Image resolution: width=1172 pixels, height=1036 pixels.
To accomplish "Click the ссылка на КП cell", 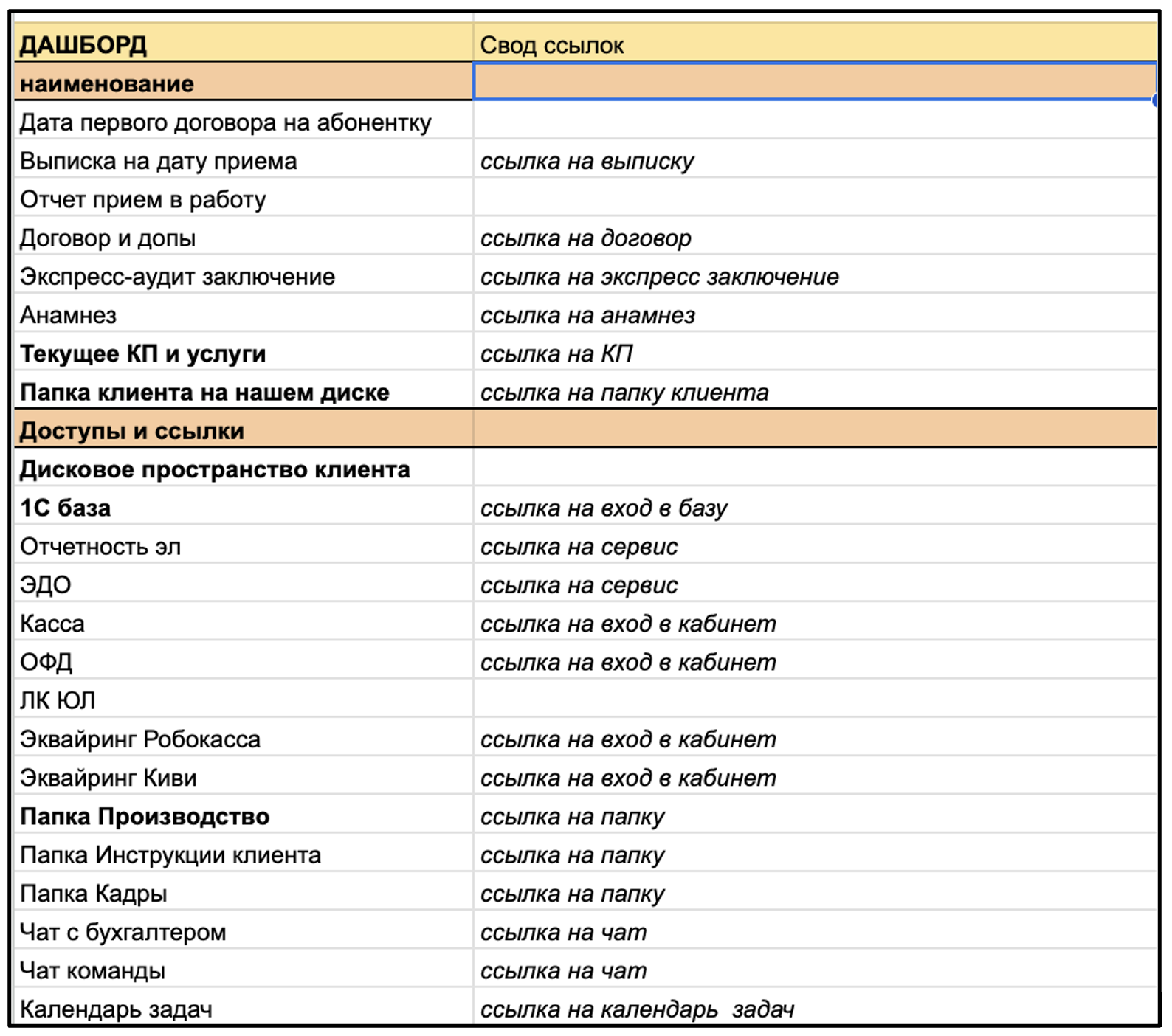I will point(815,353).
